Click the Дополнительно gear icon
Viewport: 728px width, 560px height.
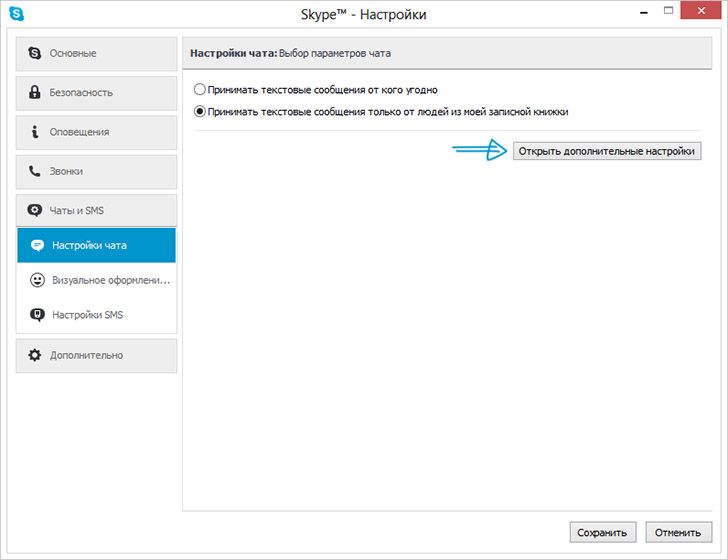click(35, 355)
